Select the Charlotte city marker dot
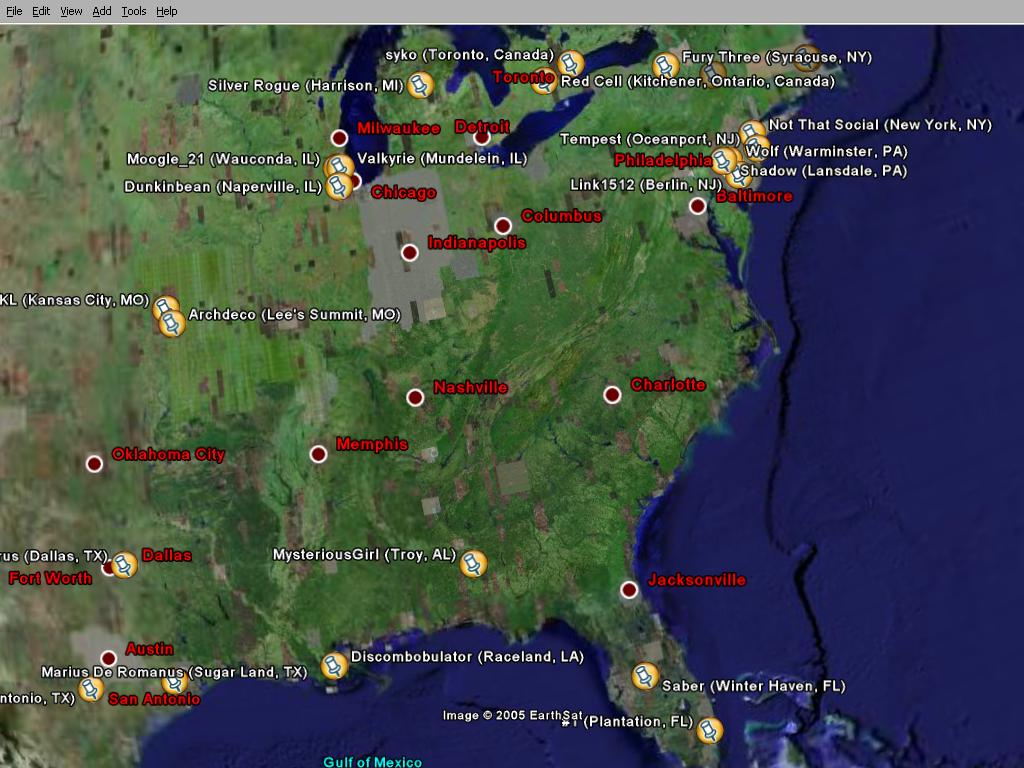Viewport: 1024px width, 768px height. pyautogui.click(x=613, y=395)
